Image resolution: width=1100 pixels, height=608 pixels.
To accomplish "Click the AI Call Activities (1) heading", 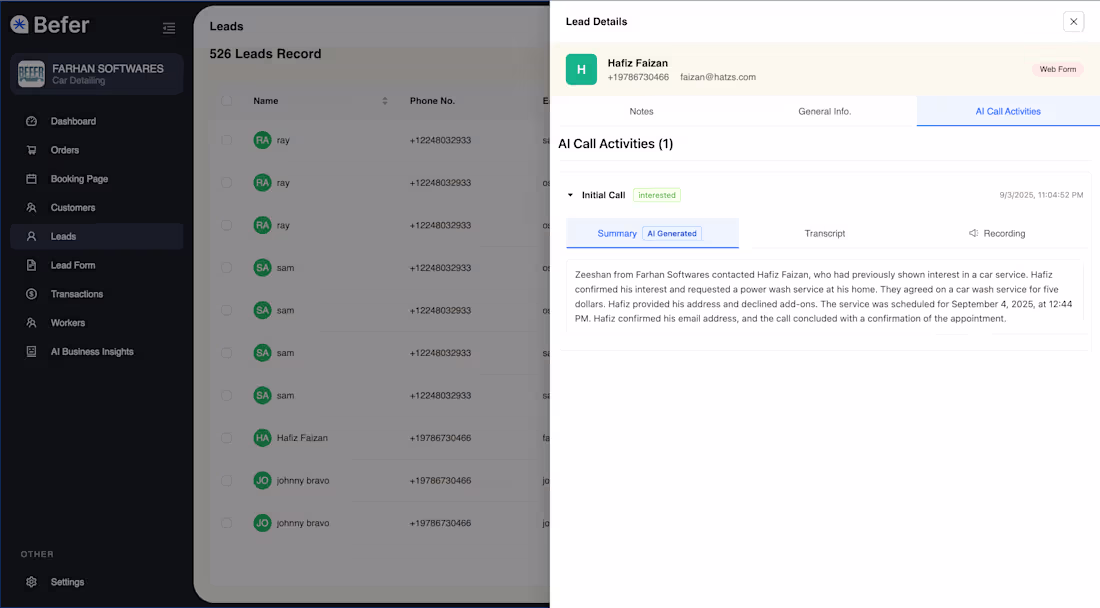I will tap(615, 144).
